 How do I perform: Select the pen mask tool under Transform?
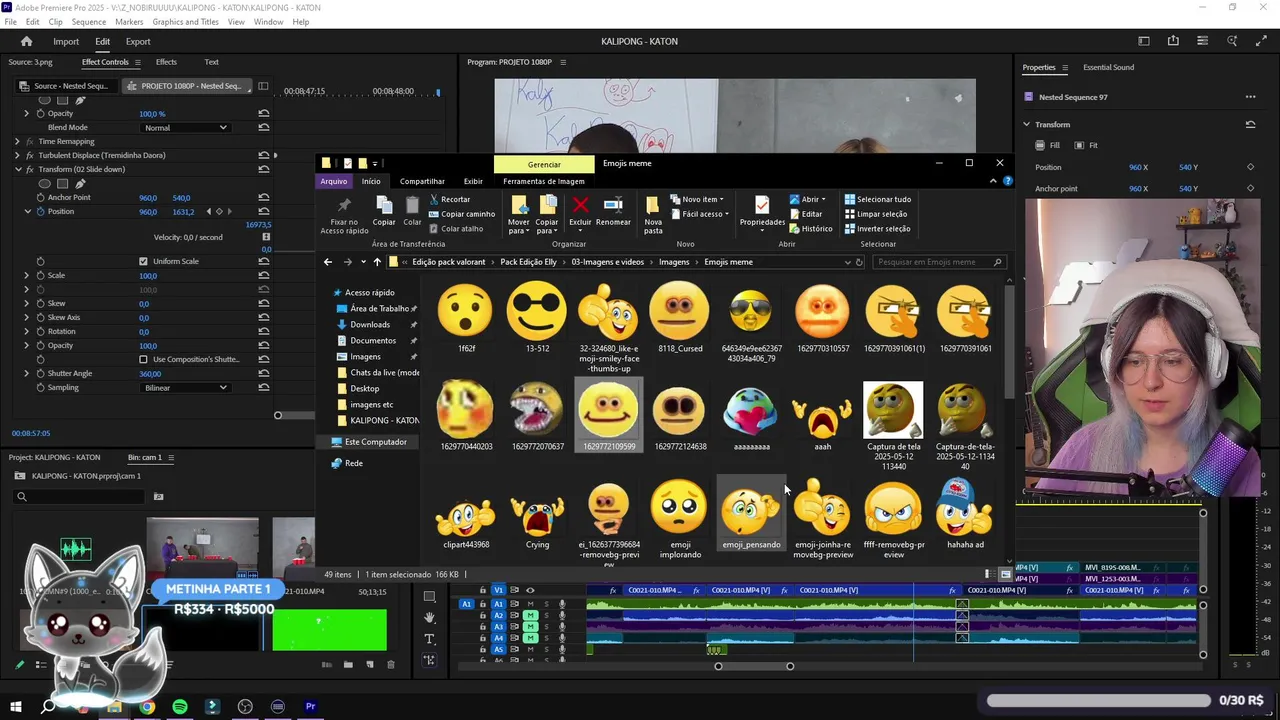pos(80,184)
